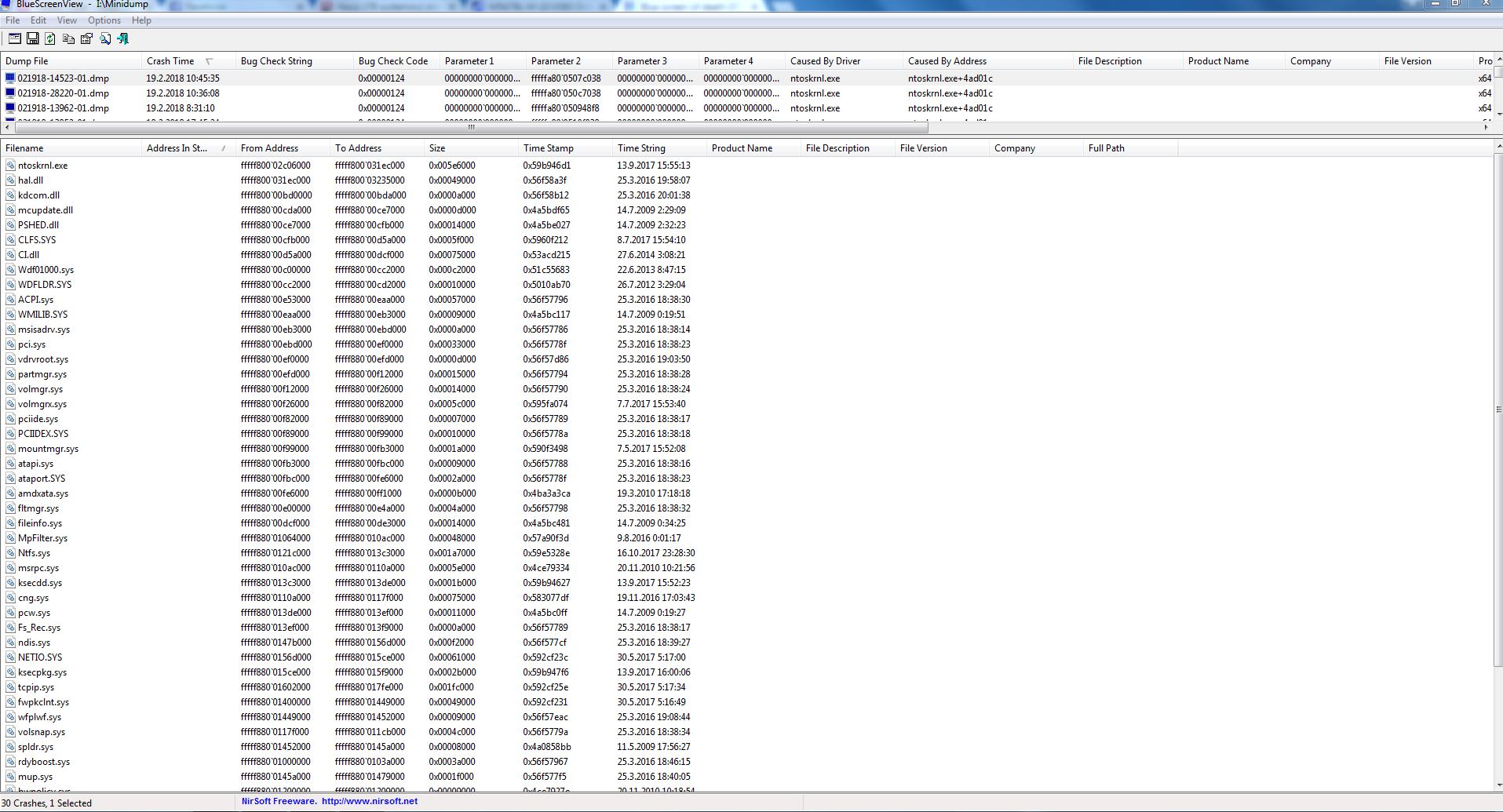Click size value 0x005e6000

click(452, 166)
